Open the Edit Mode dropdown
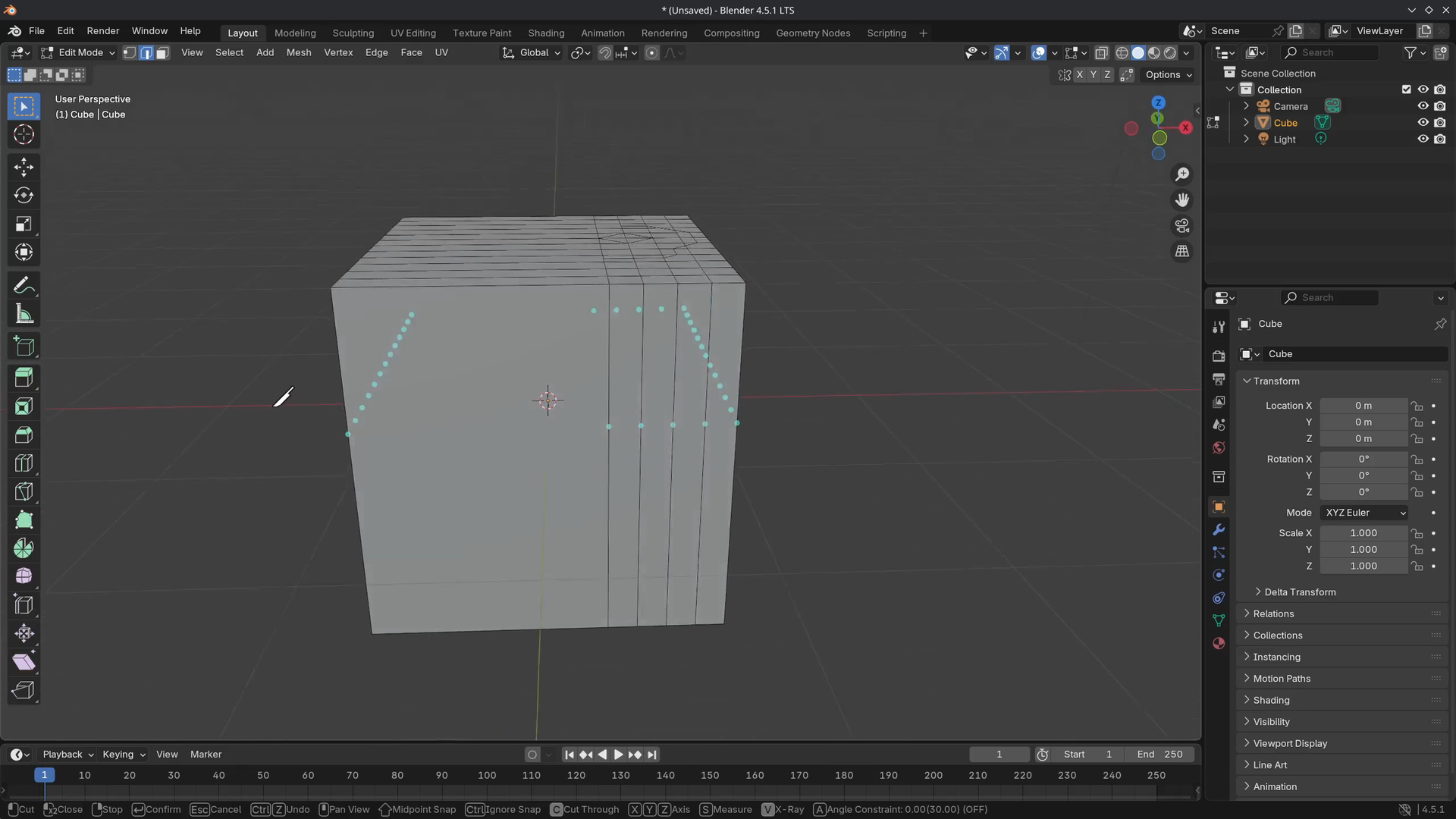This screenshot has height=819, width=1456. coord(78,53)
